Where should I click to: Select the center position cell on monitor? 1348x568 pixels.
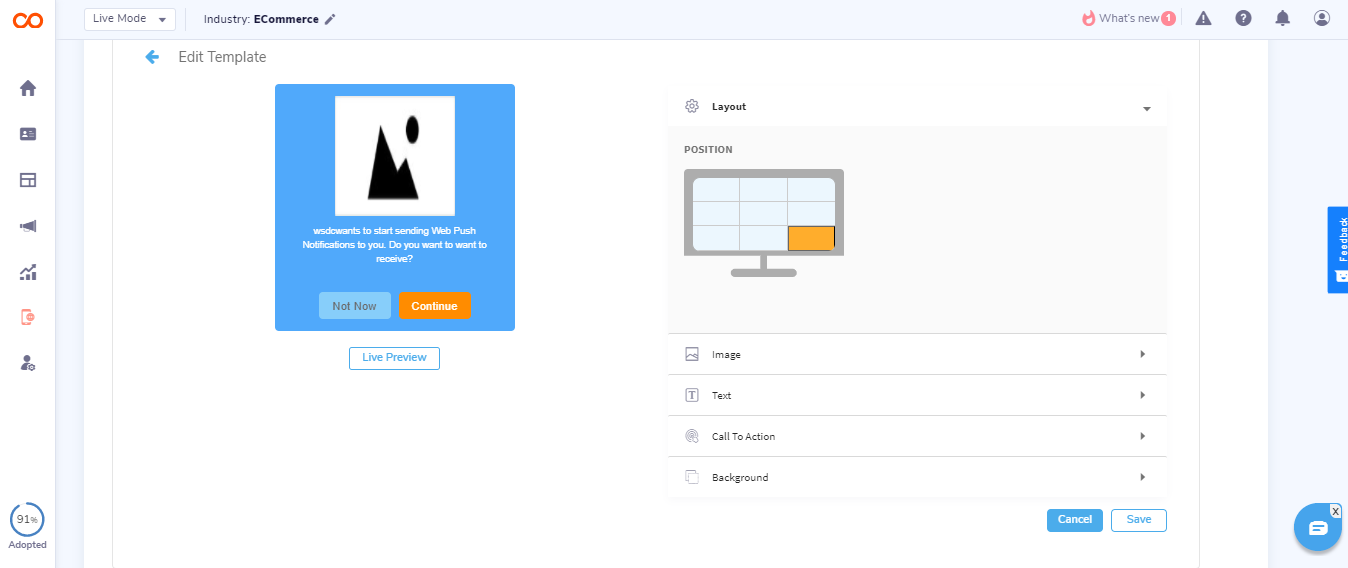click(763, 213)
